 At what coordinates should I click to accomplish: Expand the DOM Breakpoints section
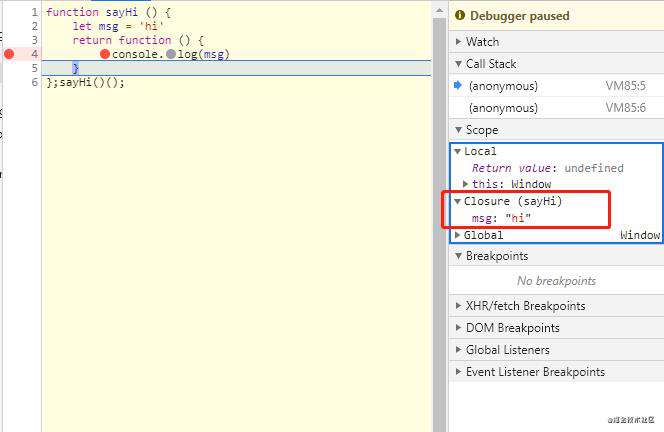556,328
